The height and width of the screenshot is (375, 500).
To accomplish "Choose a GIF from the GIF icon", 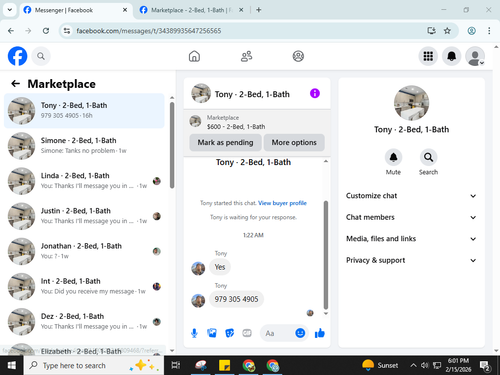I will point(247,333).
